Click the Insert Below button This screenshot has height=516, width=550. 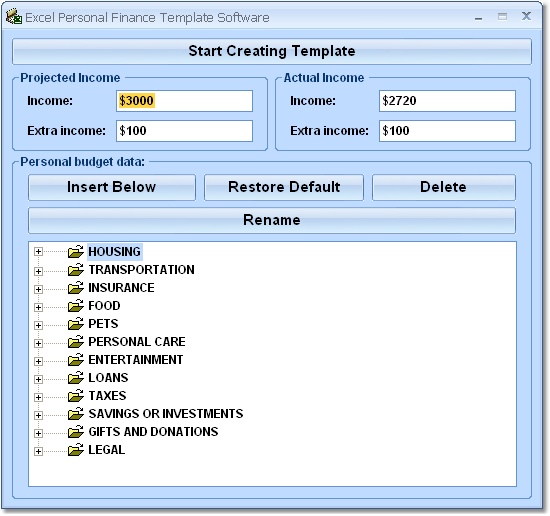click(112, 187)
